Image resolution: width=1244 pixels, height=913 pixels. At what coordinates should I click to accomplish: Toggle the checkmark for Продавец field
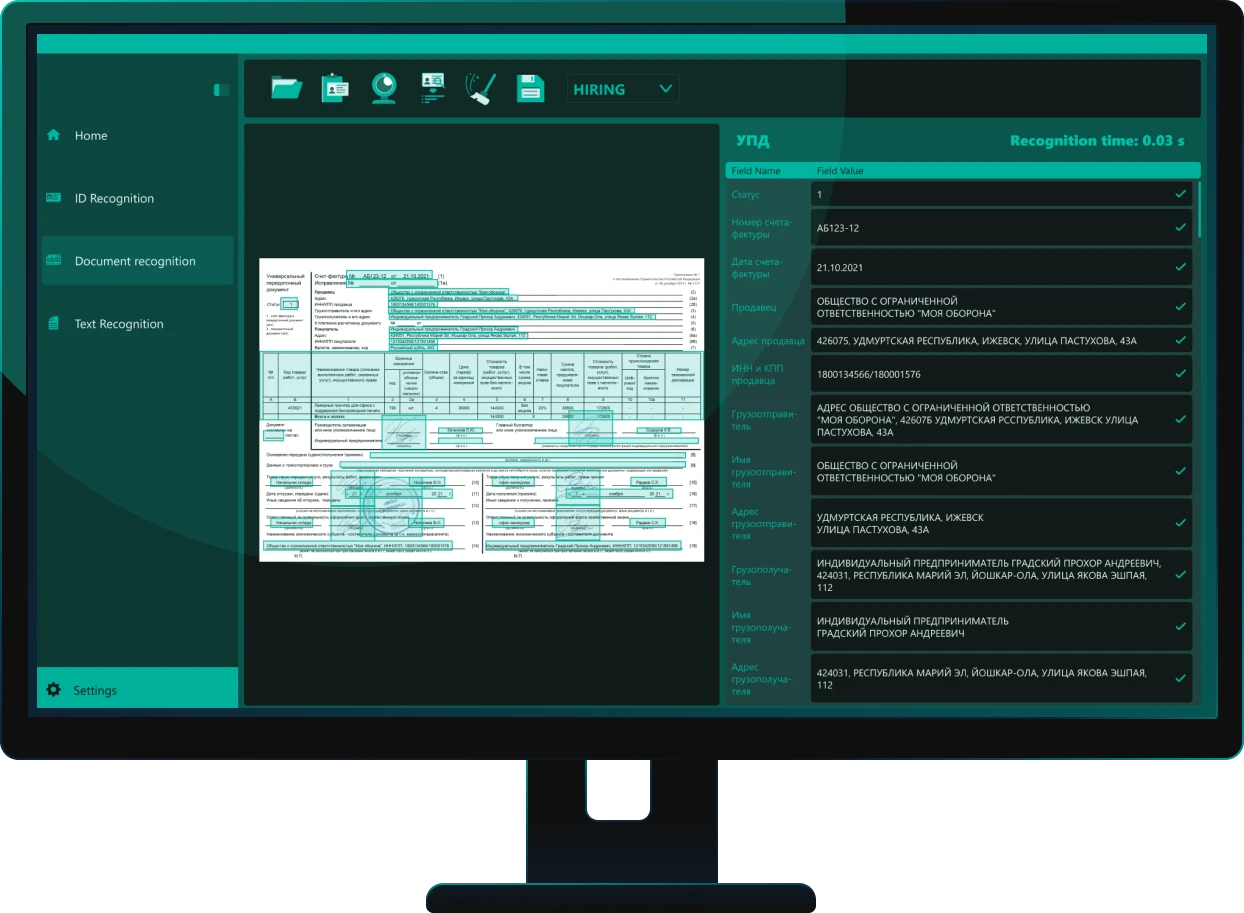1180,307
